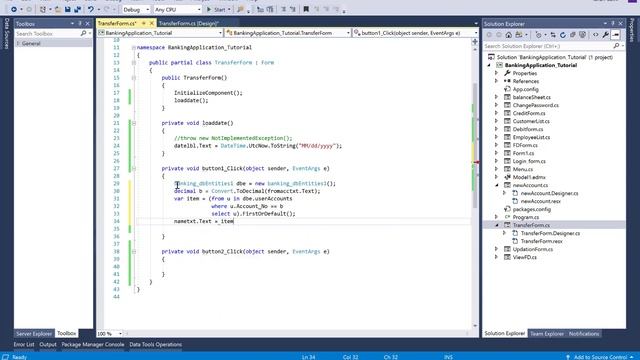
Task: Select ViewFD.cs in Solution Explorer
Action: coord(524,258)
